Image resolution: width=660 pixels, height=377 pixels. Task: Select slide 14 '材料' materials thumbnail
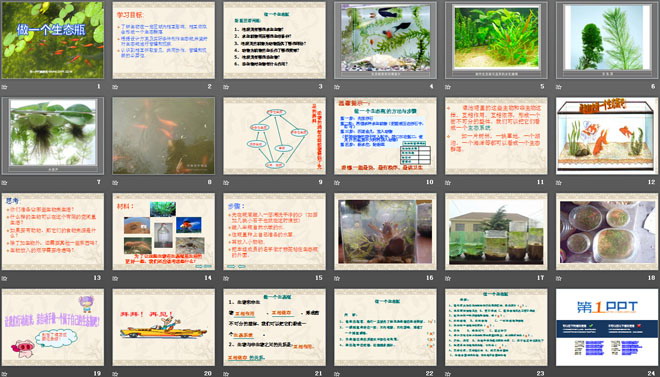point(164,231)
